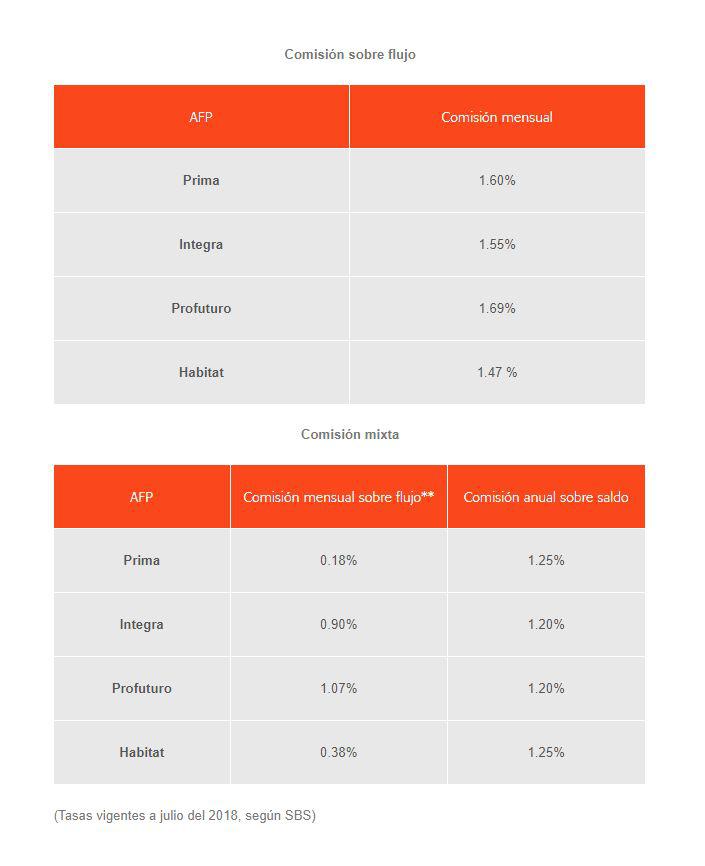Select the "Comisión mensual sobre flujo**" header

[338, 497]
